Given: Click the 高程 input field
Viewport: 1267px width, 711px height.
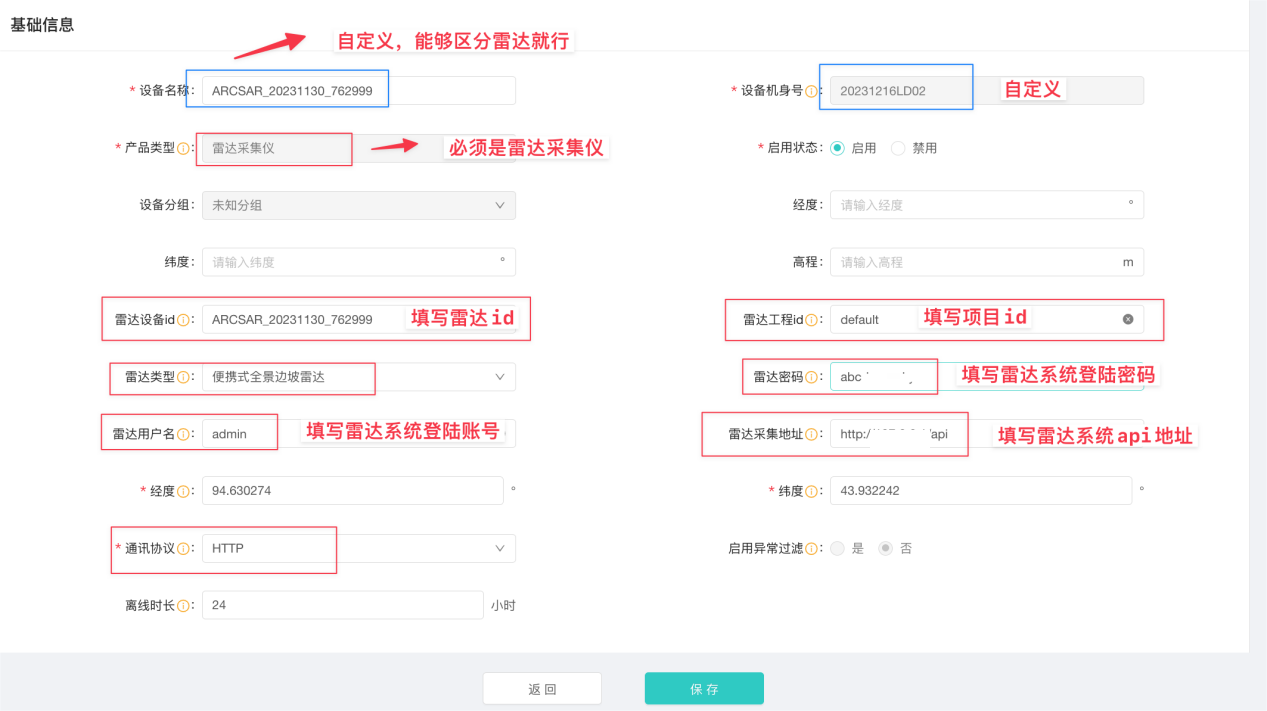Looking at the screenshot, I should pyautogui.click(x=975, y=262).
